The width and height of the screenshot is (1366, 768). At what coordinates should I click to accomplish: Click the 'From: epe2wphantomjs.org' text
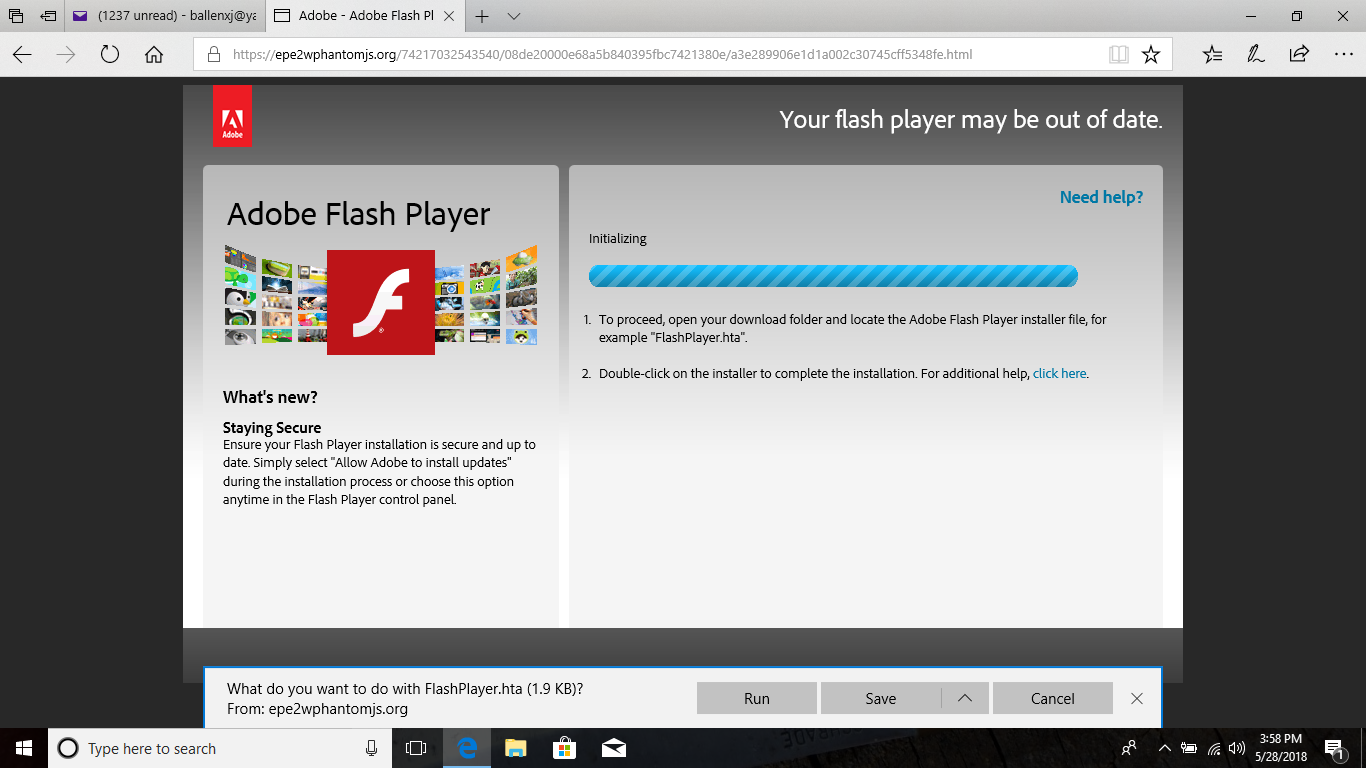318,709
